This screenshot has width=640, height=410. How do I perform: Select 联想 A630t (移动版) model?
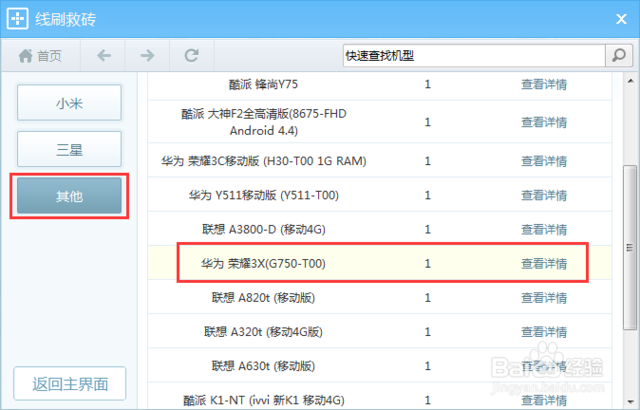263,366
